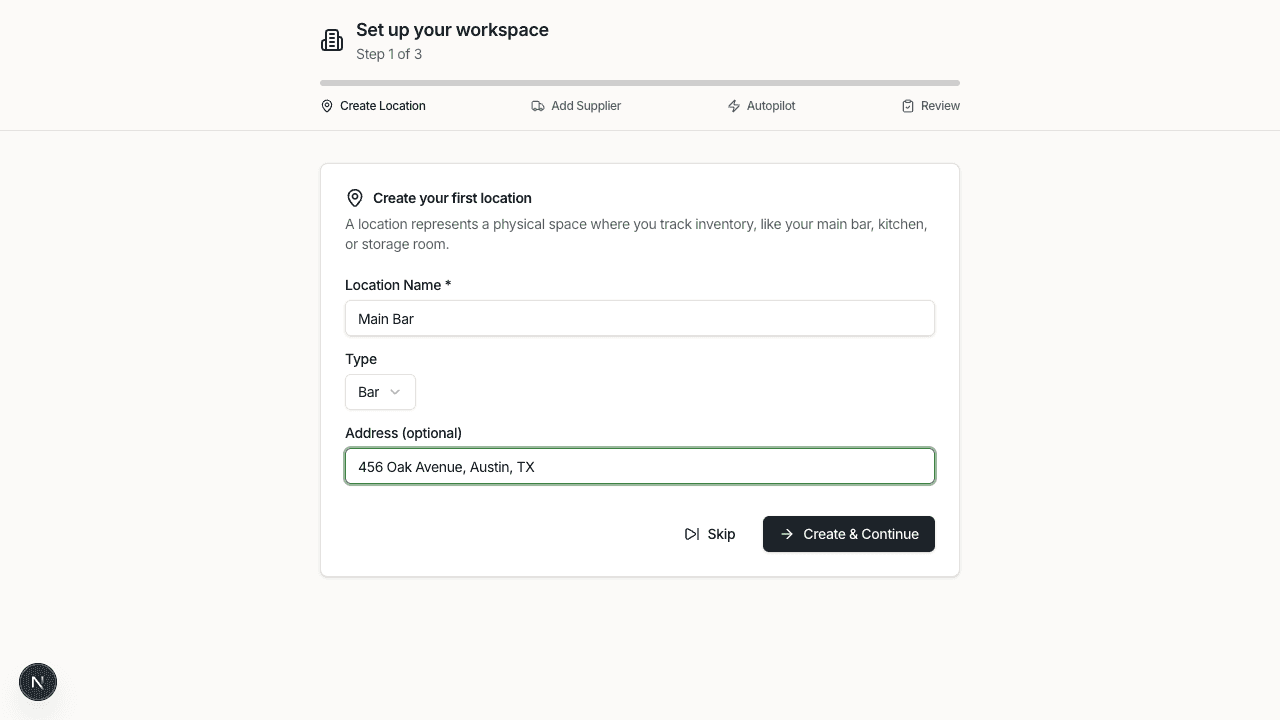Collapse the location Type combo box
This screenshot has width=1280, height=720.
[380, 392]
